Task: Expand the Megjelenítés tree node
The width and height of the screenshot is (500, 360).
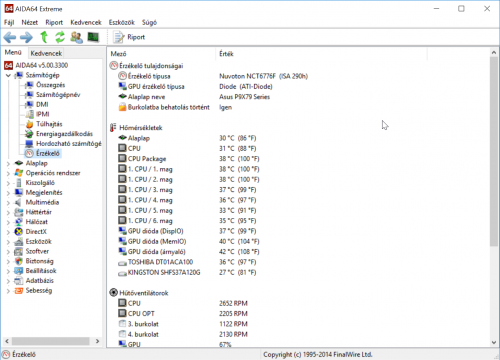Action: point(8,193)
